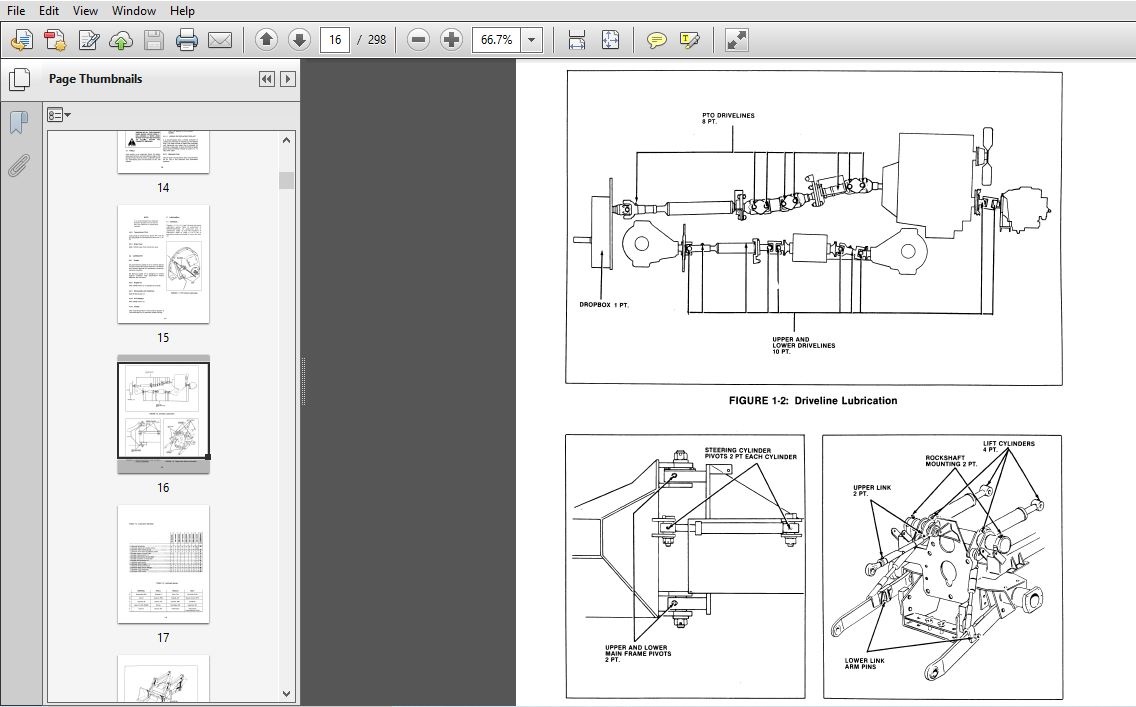The width and height of the screenshot is (1136, 707).
Task: Open the Bookmarks panel in sidebar
Action: pyautogui.click(x=19, y=122)
